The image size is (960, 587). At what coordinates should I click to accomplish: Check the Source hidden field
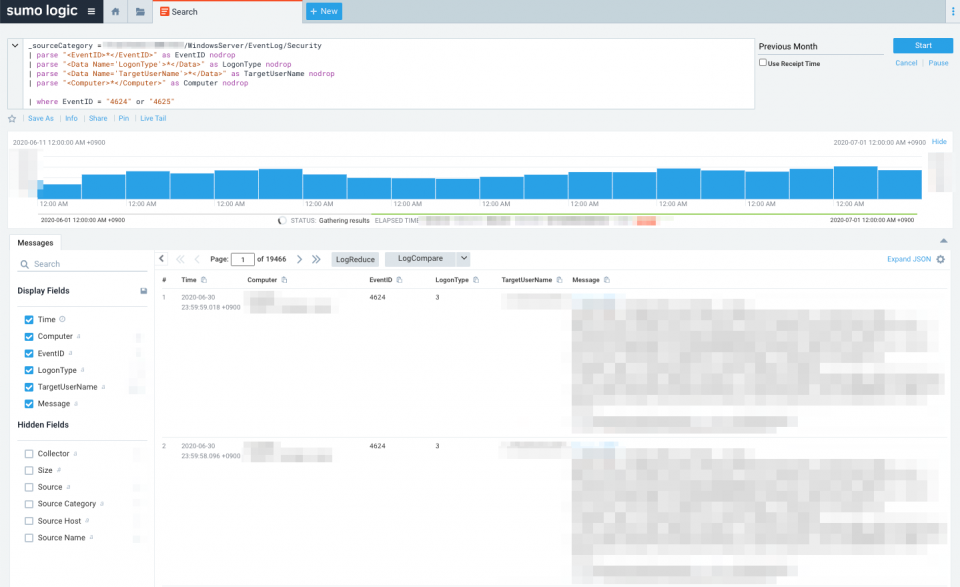(29, 487)
